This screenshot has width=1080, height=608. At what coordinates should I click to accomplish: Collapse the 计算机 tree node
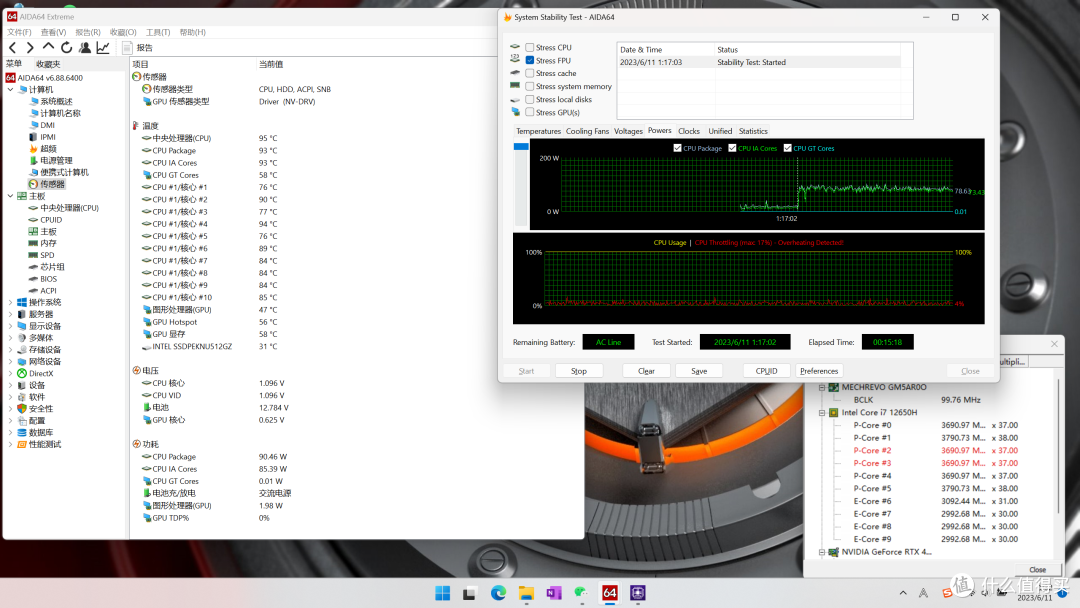(11, 90)
